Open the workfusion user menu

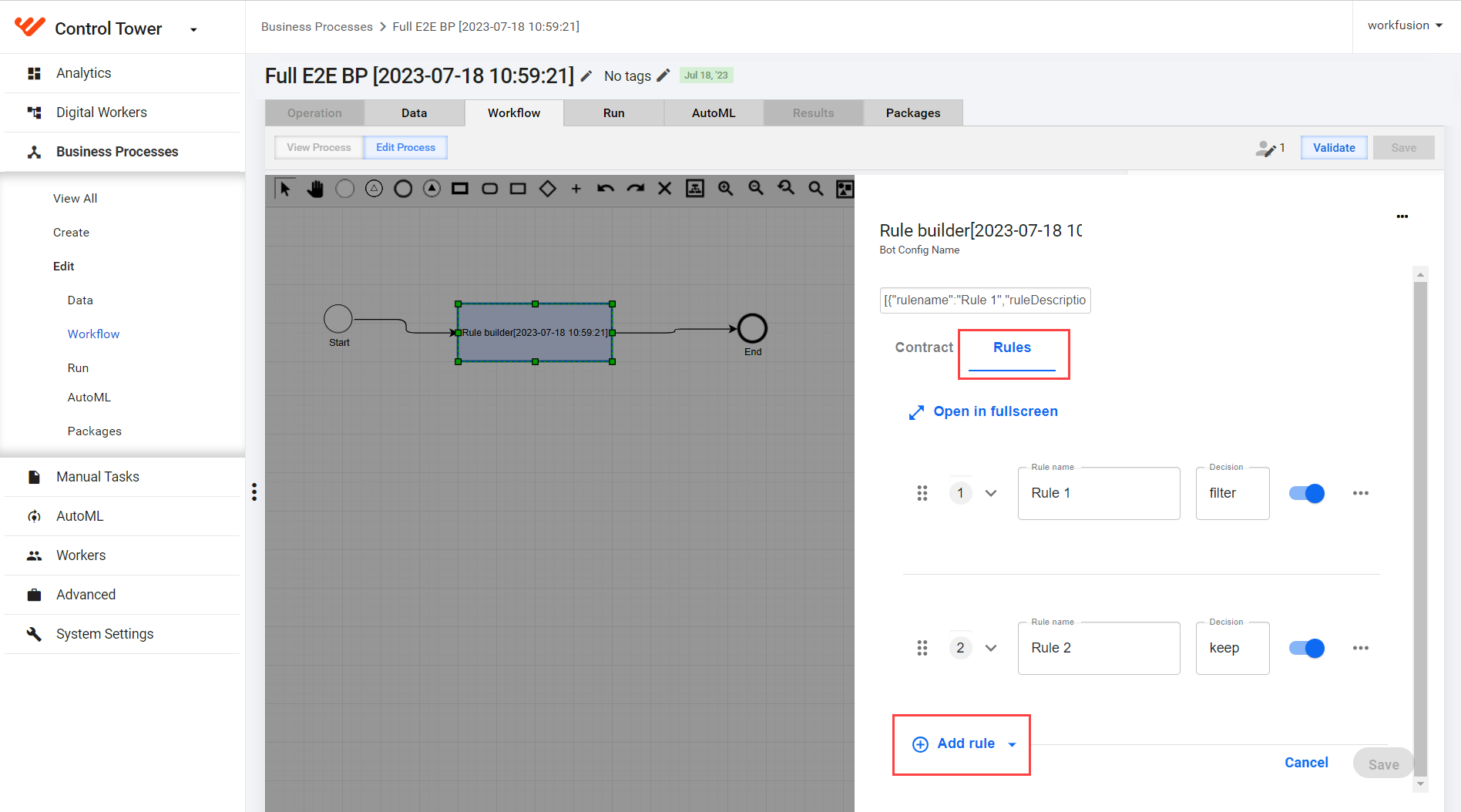point(1406,25)
